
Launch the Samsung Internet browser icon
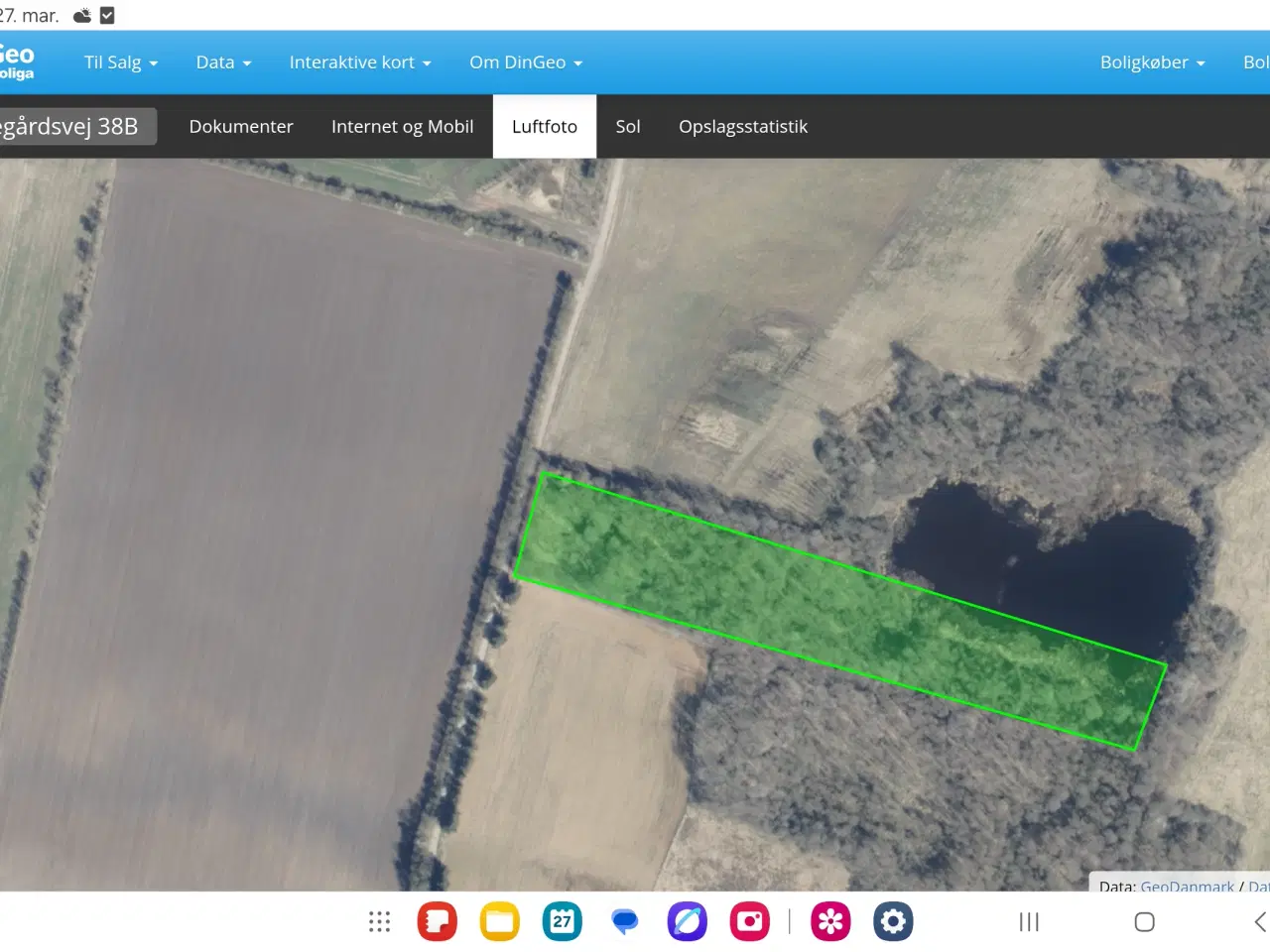point(688,922)
